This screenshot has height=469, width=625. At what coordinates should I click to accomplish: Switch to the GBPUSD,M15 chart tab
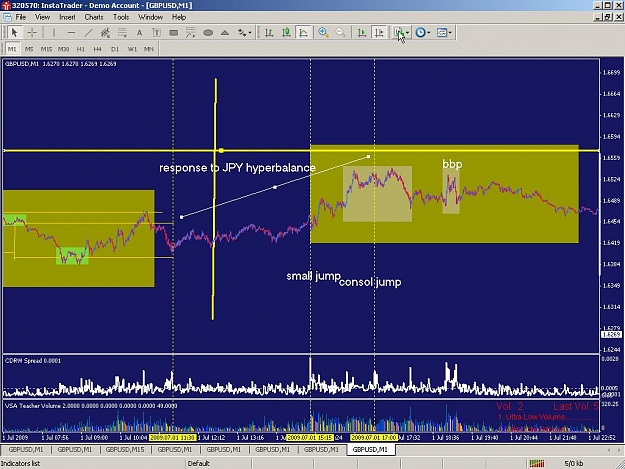[125, 449]
